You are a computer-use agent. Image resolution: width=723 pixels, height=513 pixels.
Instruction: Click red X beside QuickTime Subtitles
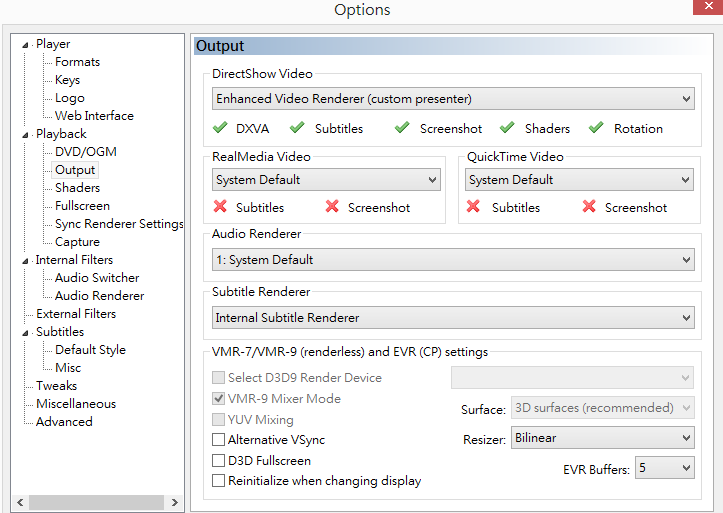click(473, 207)
